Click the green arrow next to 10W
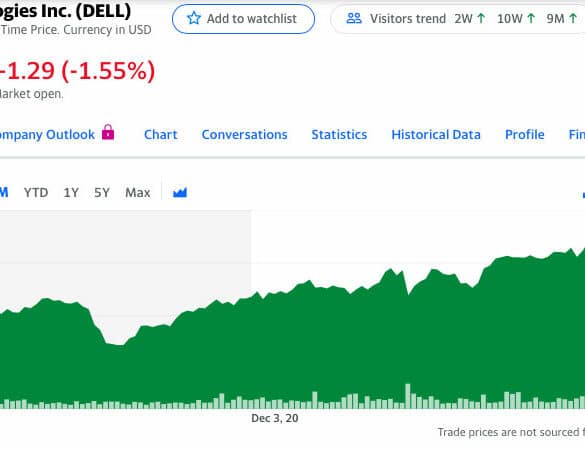 pos(531,18)
